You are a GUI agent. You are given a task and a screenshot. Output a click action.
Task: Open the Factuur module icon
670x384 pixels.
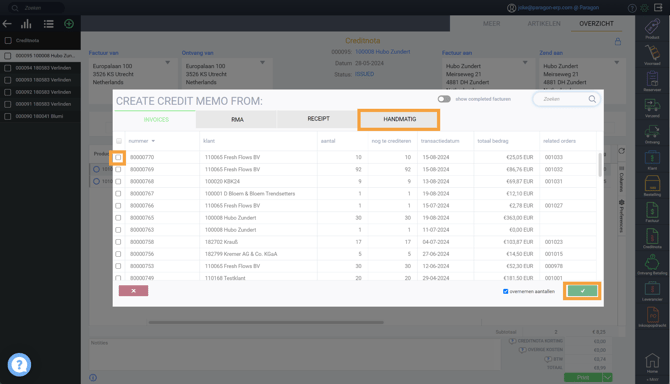(x=652, y=212)
